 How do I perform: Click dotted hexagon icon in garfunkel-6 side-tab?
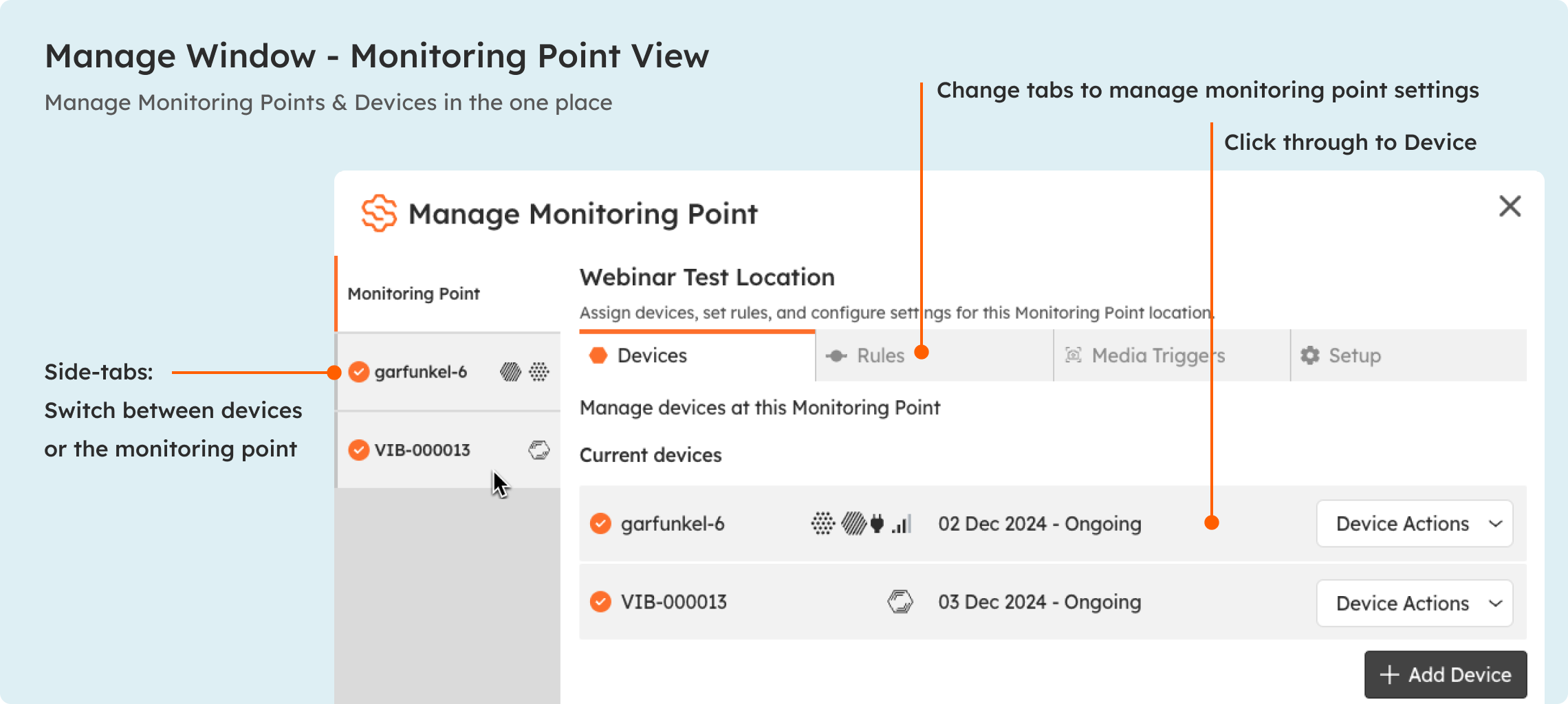[x=539, y=372]
